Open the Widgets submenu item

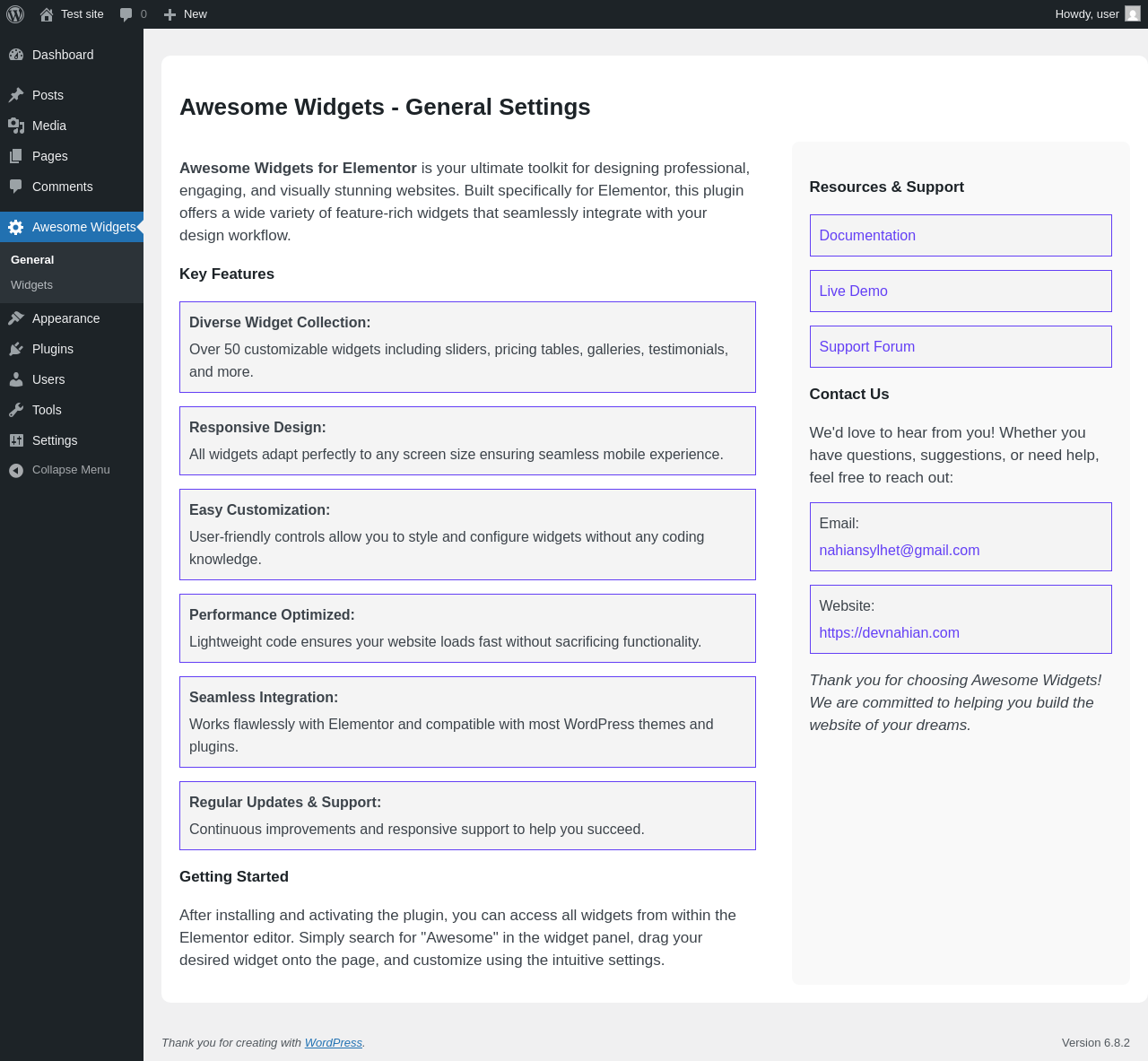point(31,284)
